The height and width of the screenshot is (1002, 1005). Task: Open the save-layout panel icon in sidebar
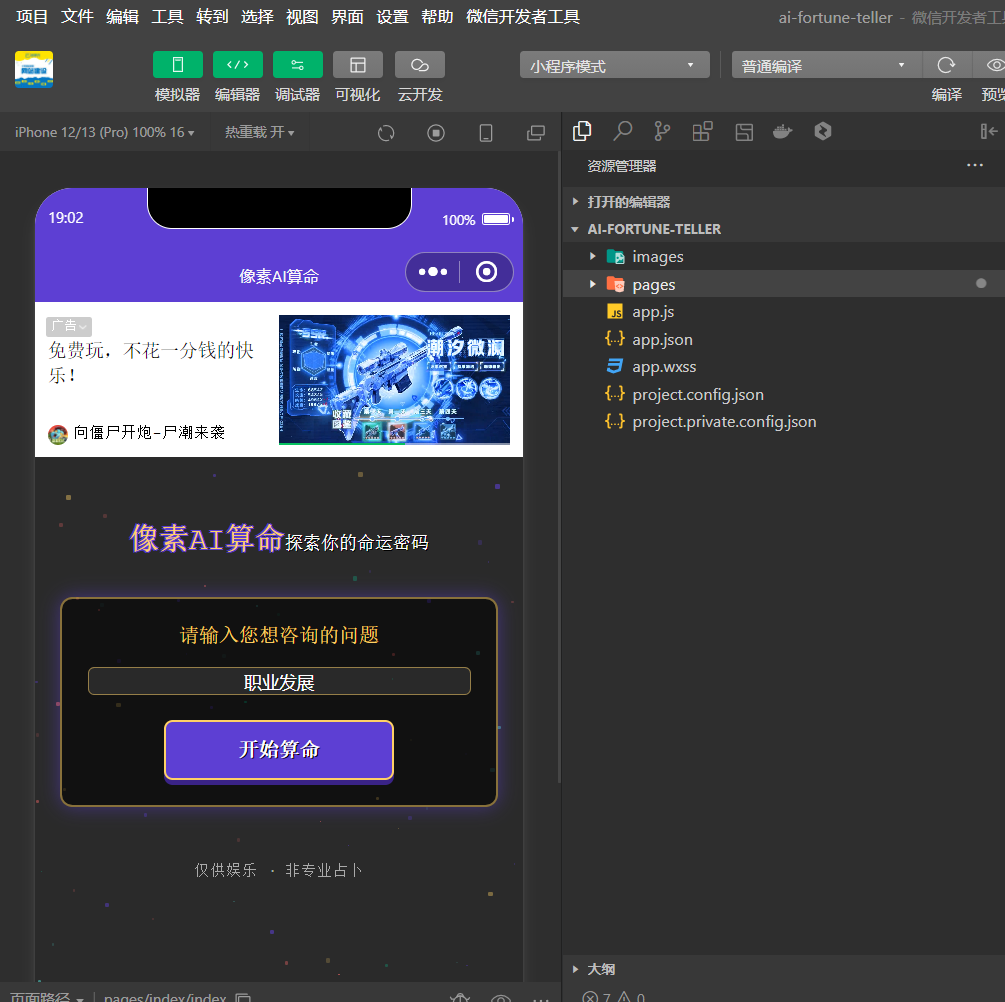743,132
